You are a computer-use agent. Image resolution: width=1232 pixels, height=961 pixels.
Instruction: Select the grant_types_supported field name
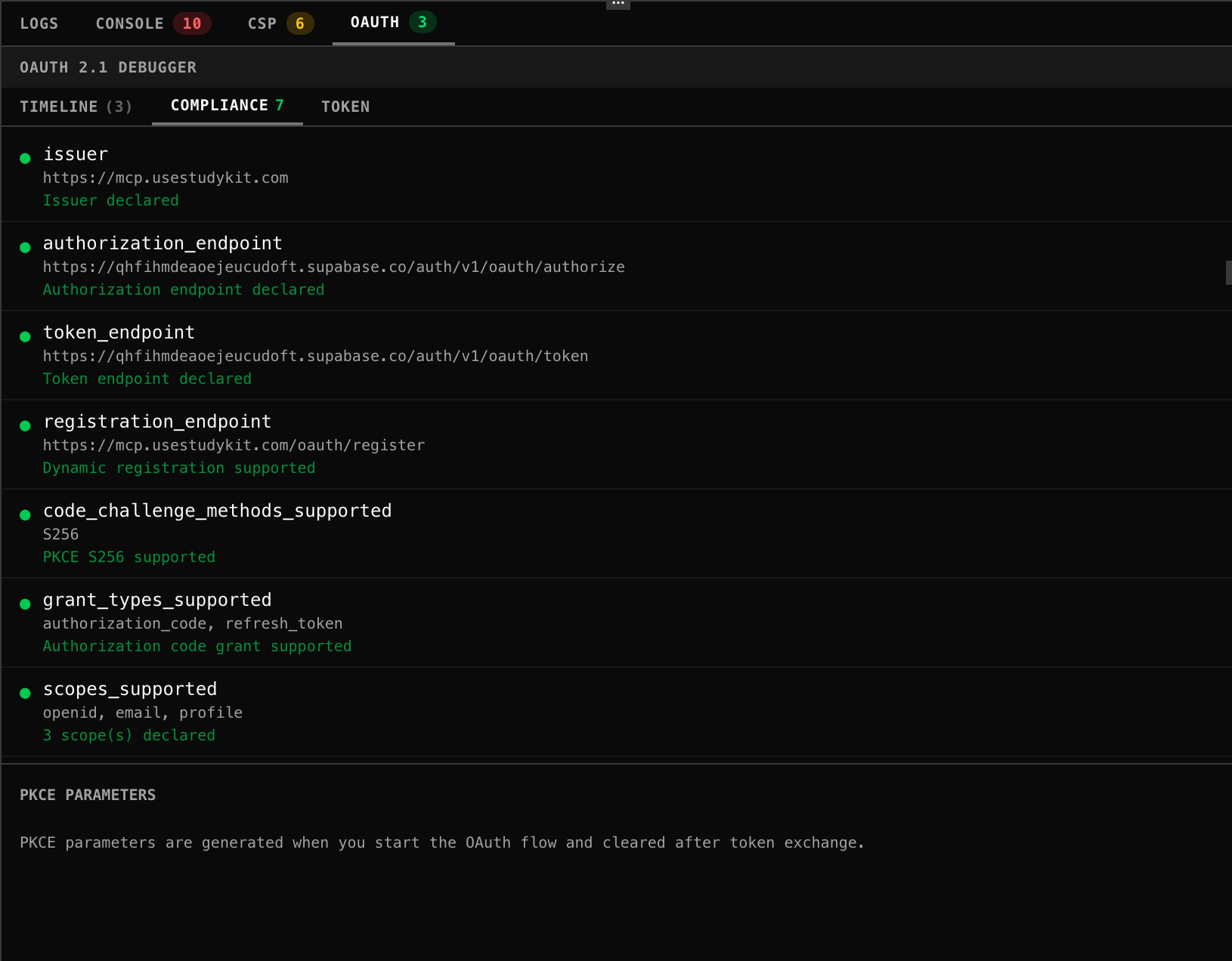tap(157, 600)
